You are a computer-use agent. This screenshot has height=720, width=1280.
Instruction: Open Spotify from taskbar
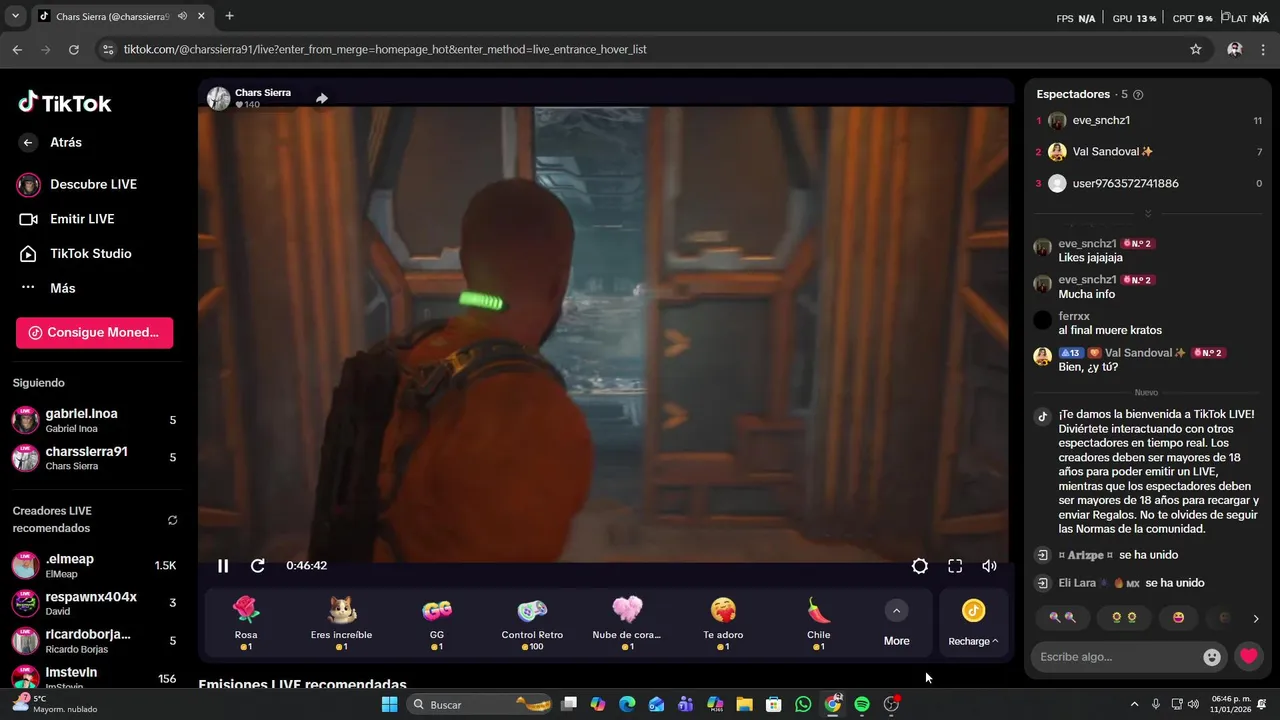862,704
